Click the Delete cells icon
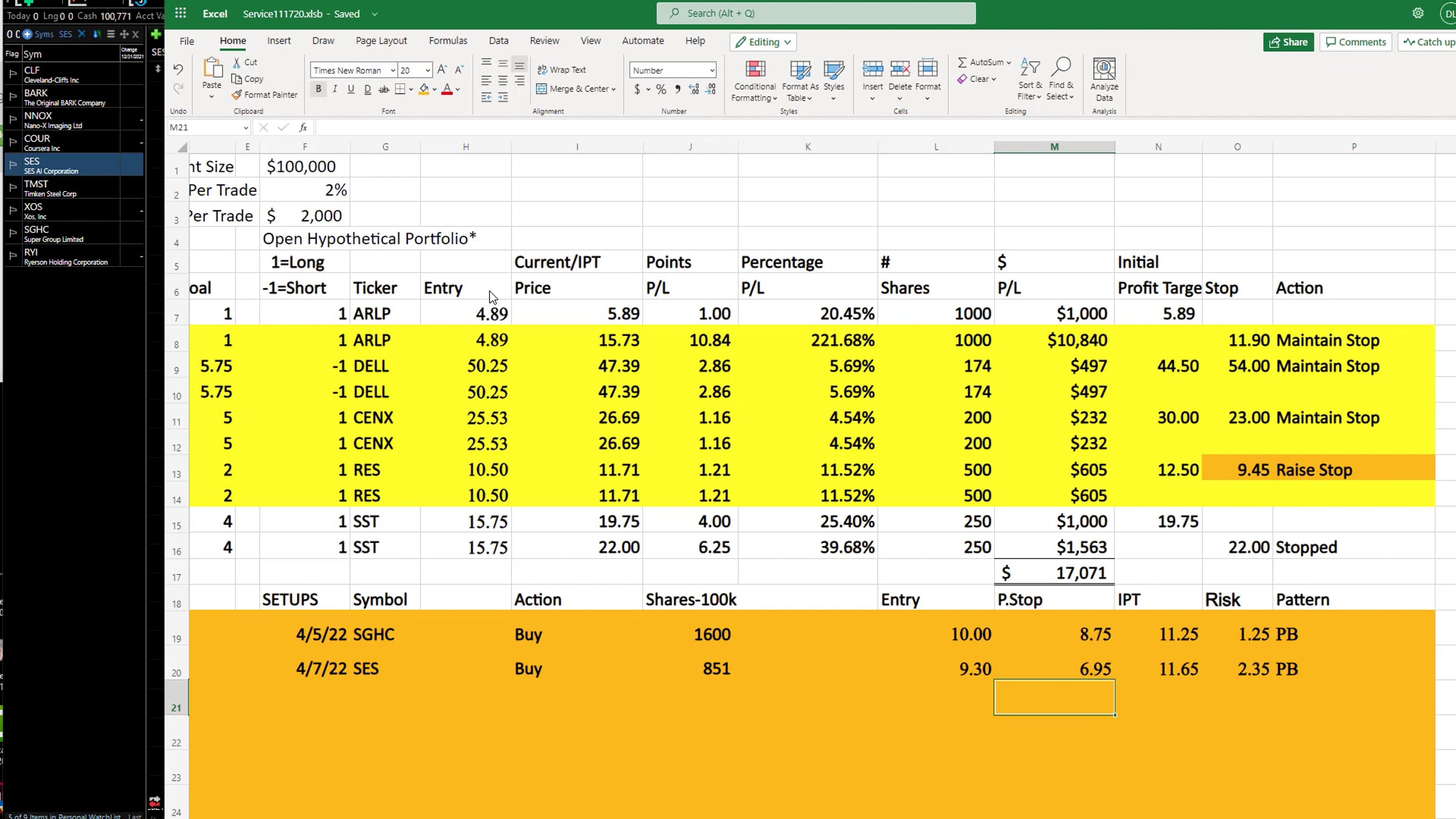The width and height of the screenshot is (1456, 819). pyautogui.click(x=900, y=69)
